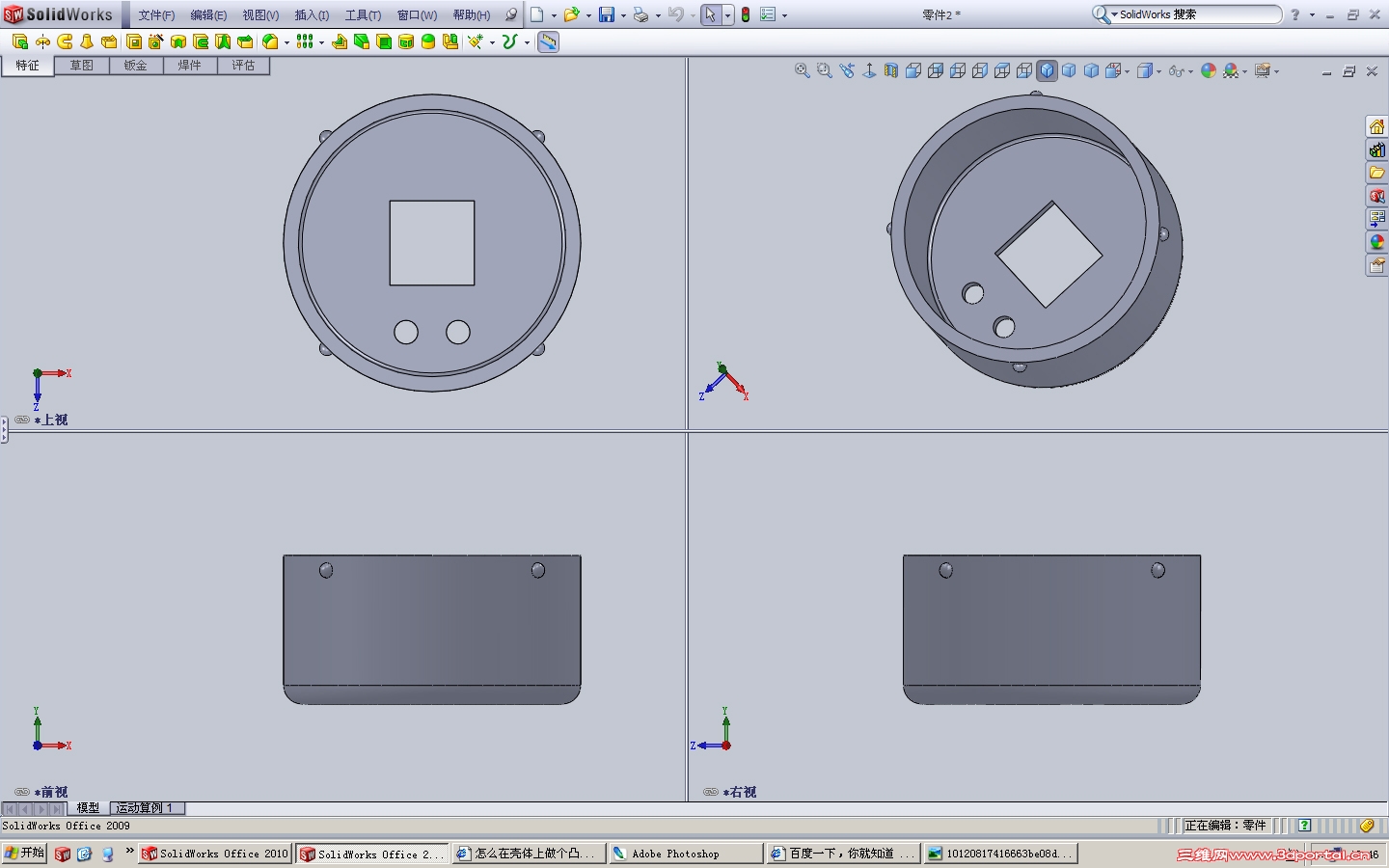
Task: Expand the New document dropdown arrow
Action: tap(554, 15)
